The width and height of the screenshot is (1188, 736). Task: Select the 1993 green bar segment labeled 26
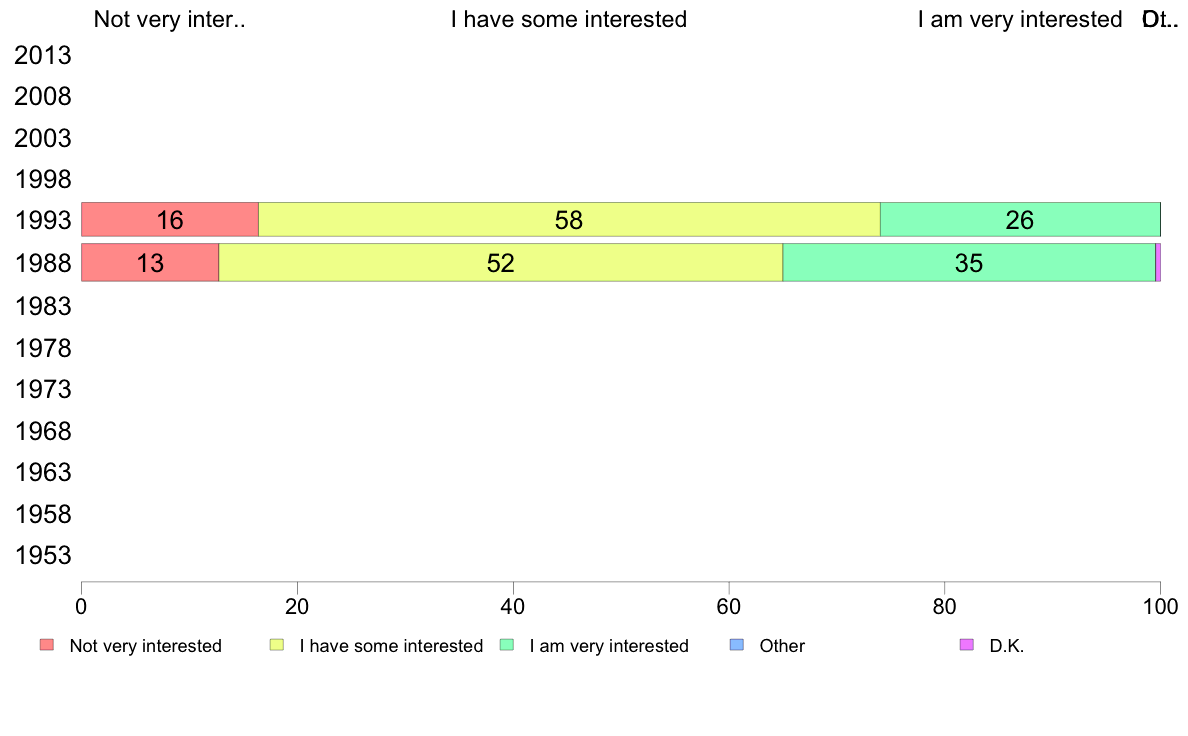(1020, 220)
